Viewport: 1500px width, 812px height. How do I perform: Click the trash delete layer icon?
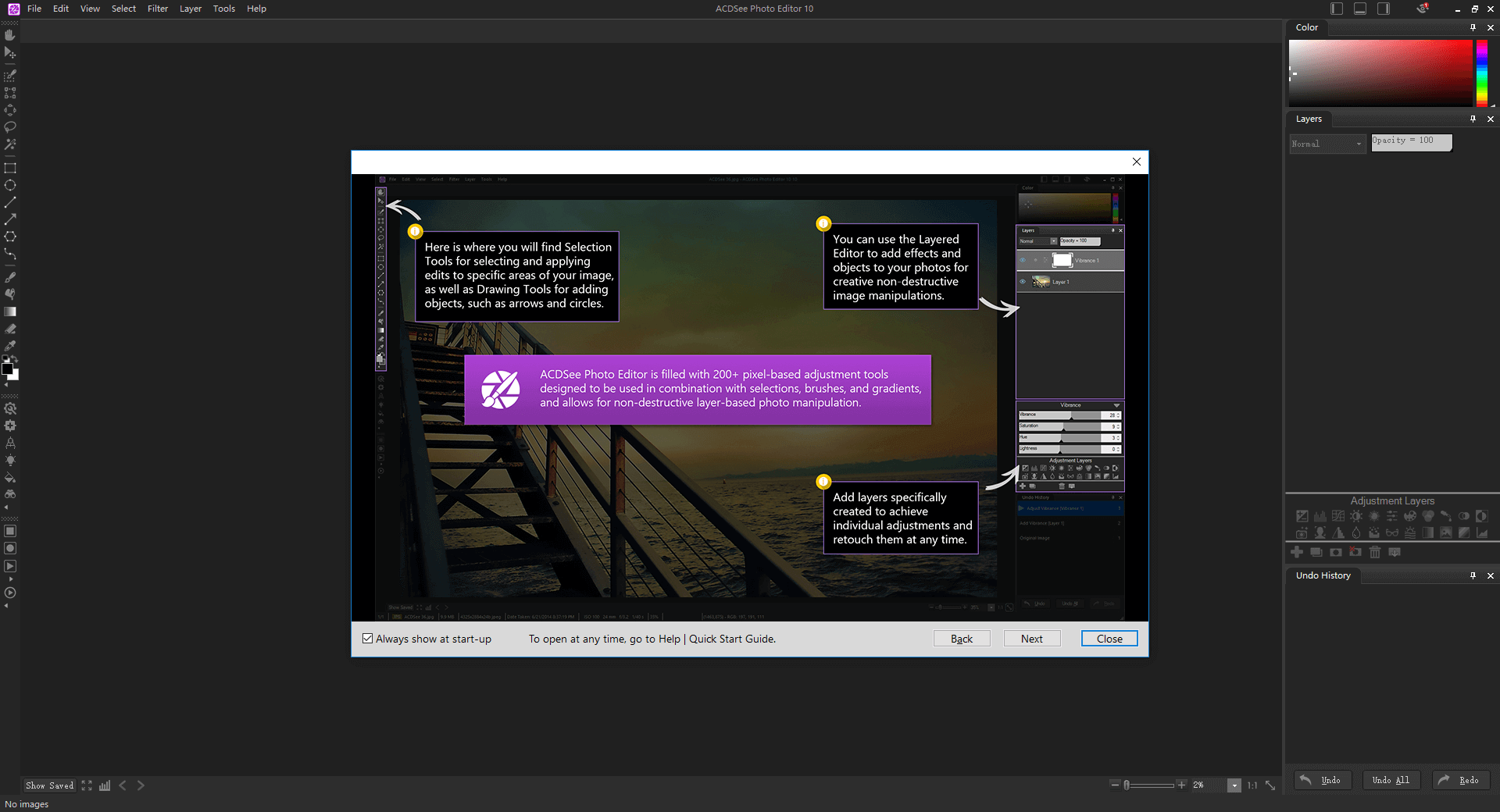(1375, 552)
